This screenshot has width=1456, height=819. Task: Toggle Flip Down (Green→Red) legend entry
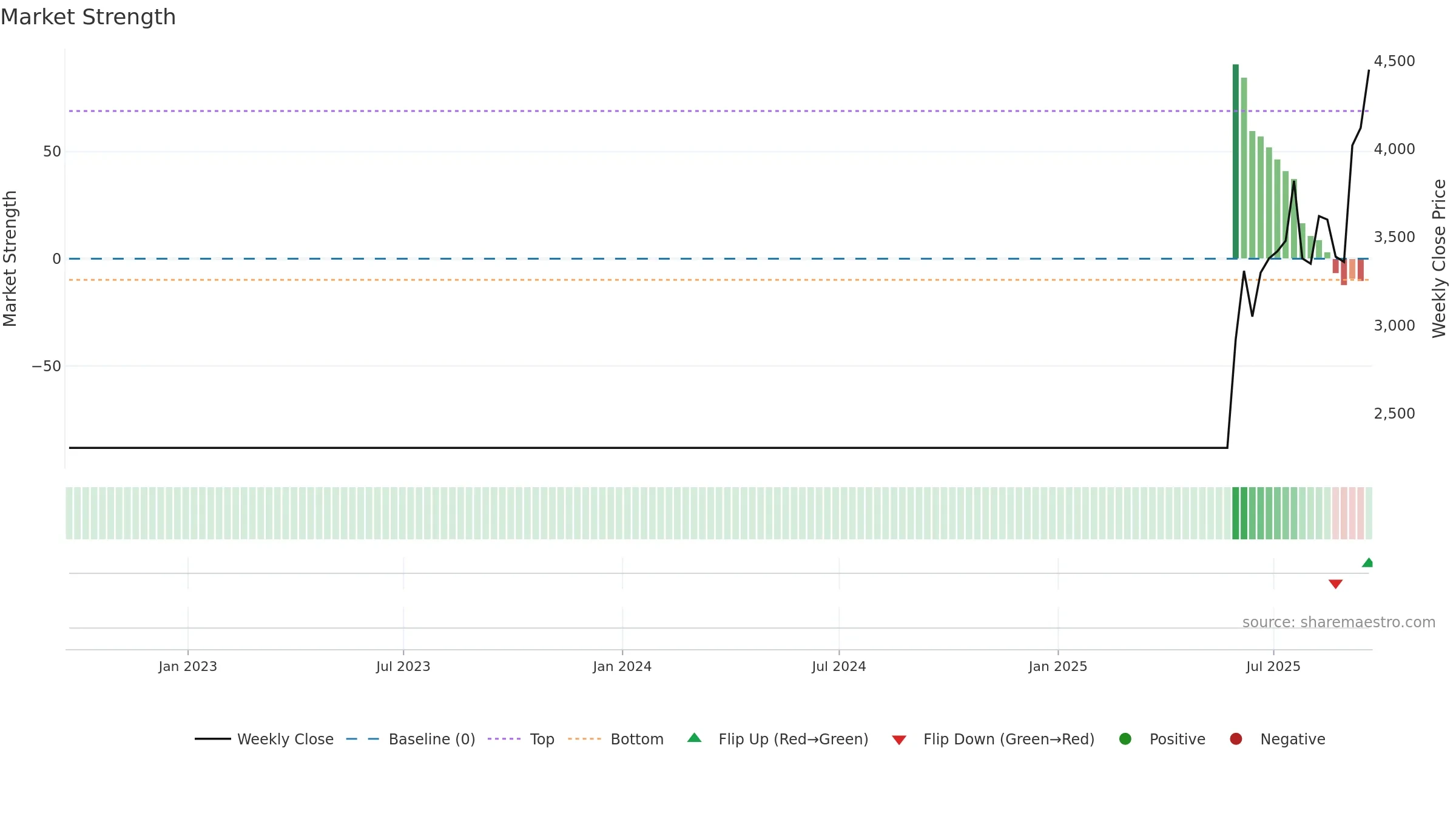coord(993,739)
